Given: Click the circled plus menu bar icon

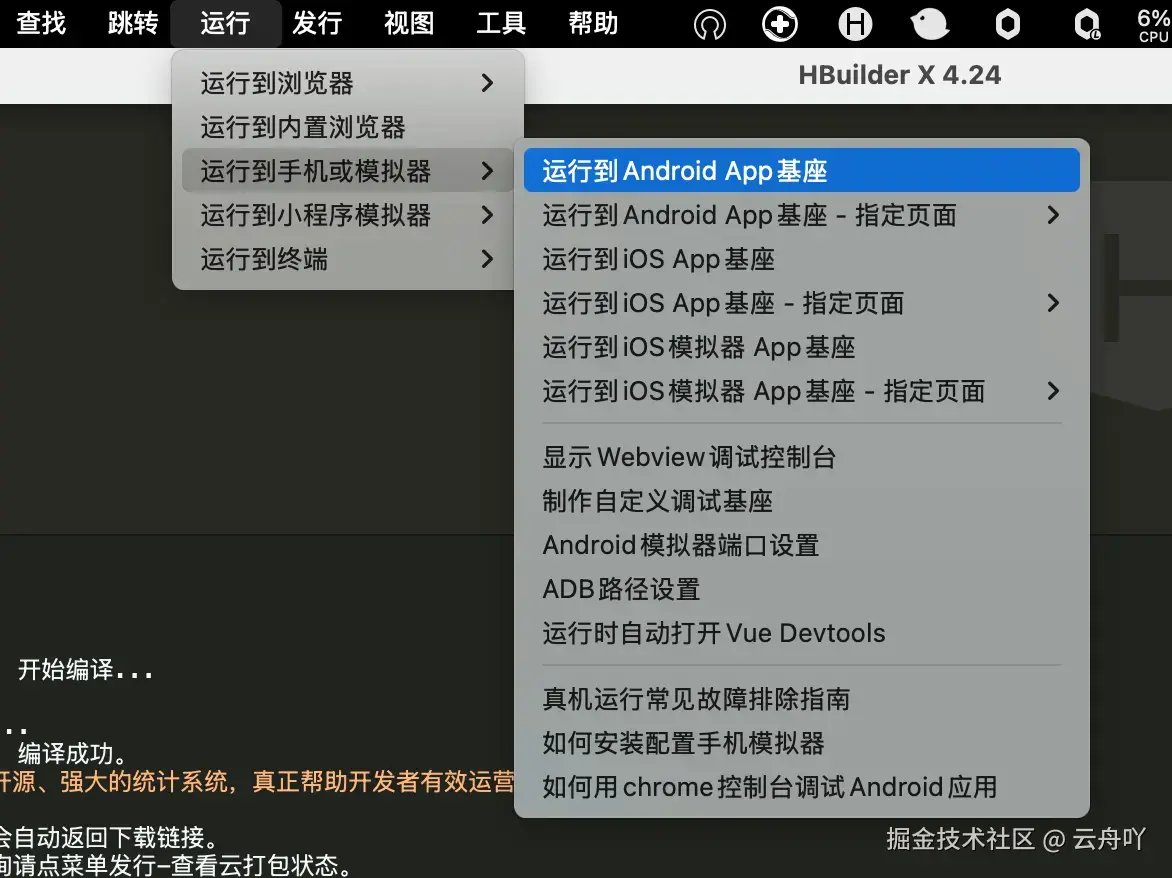Looking at the screenshot, I should pos(780,25).
